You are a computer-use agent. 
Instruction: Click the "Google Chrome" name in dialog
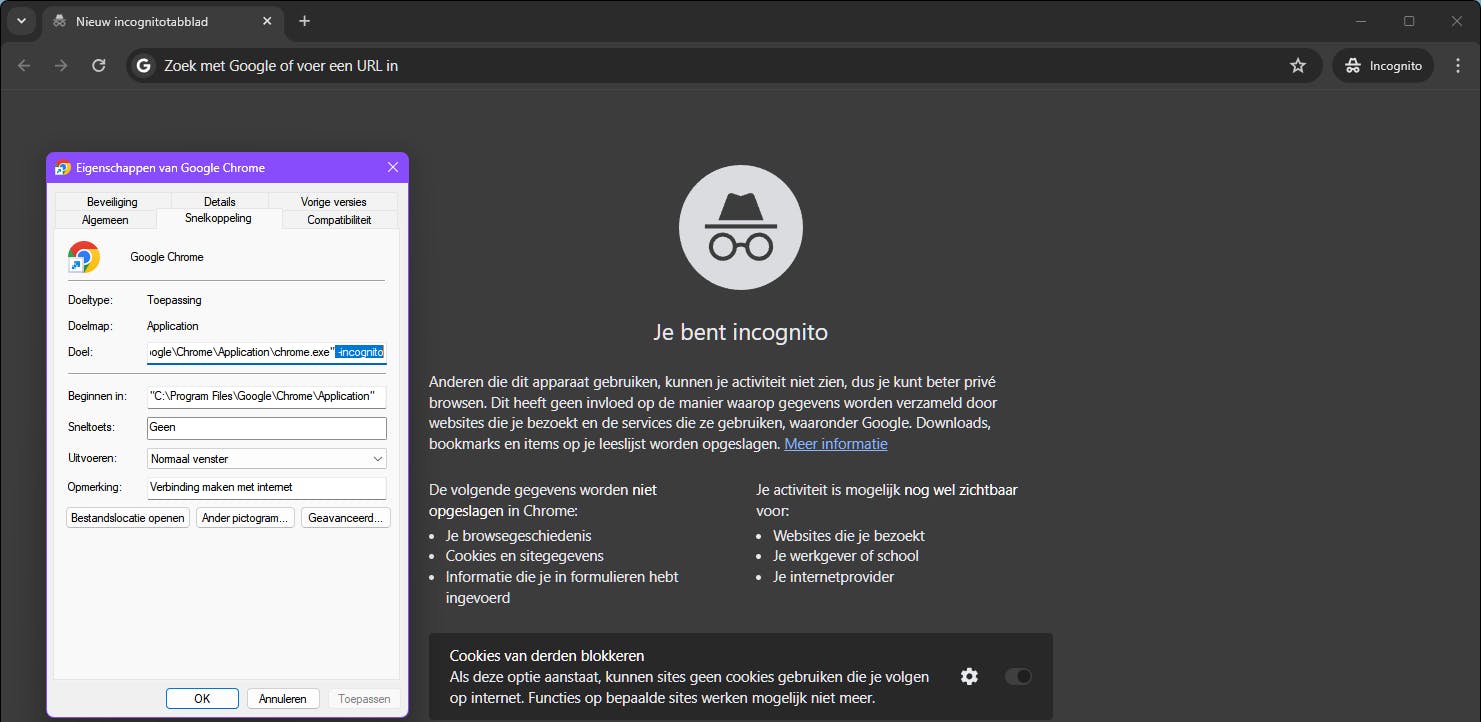pos(167,257)
